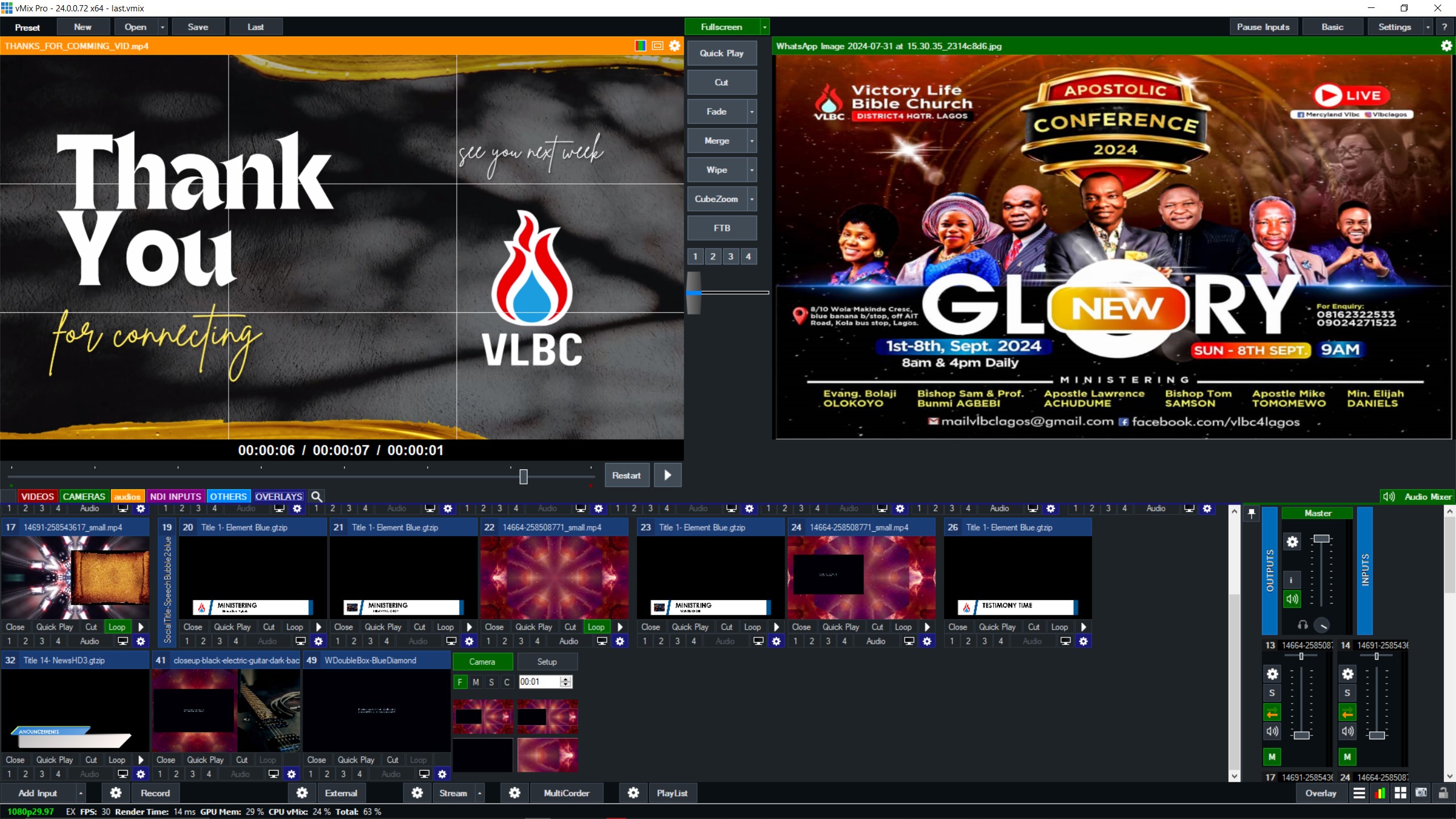Image resolution: width=1456 pixels, height=819 pixels.
Task: Mute the Master audio output
Action: [x=1292, y=598]
